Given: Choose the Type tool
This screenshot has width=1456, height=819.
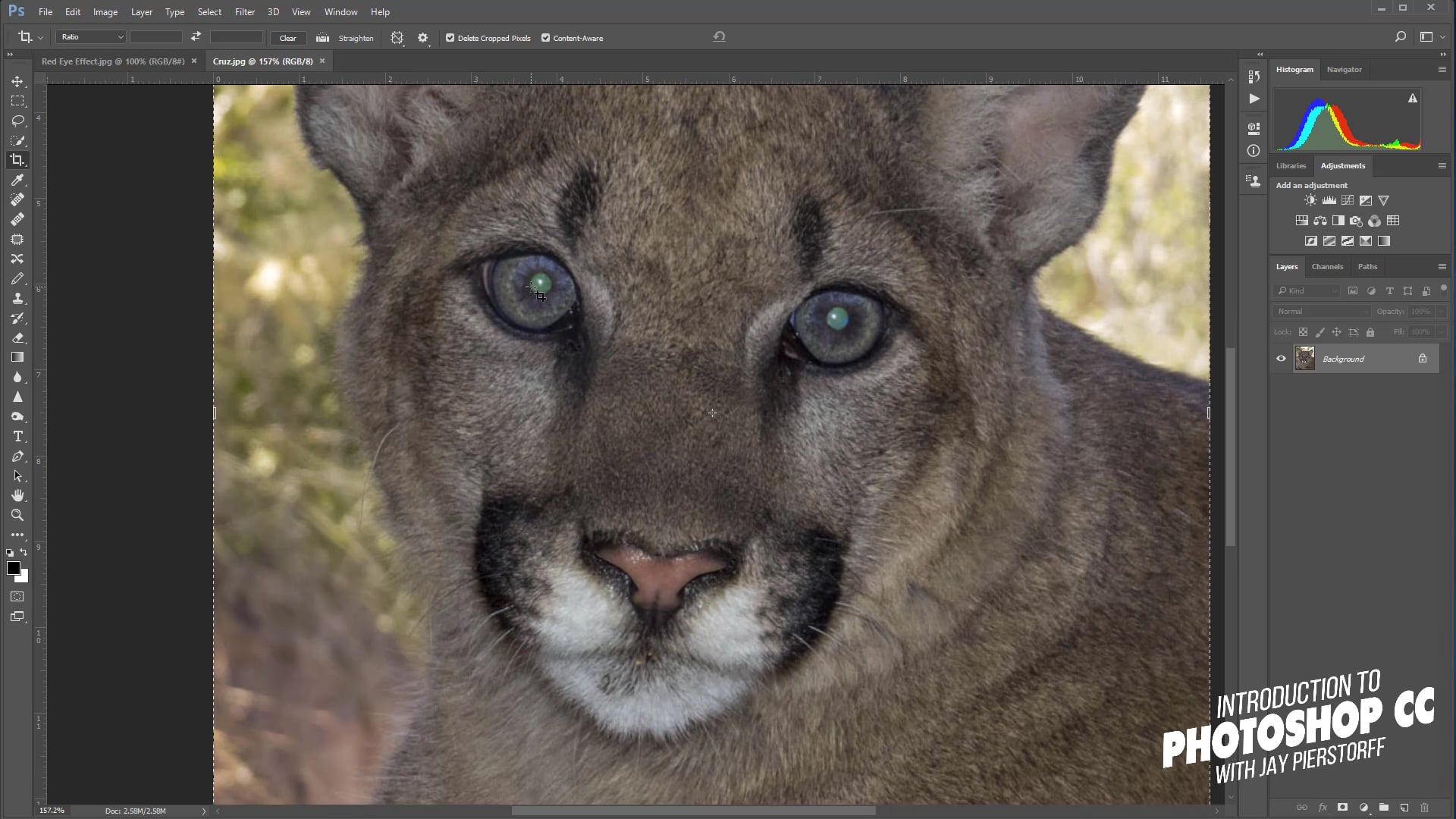Looking at the screenshot, I should [17, 437].
